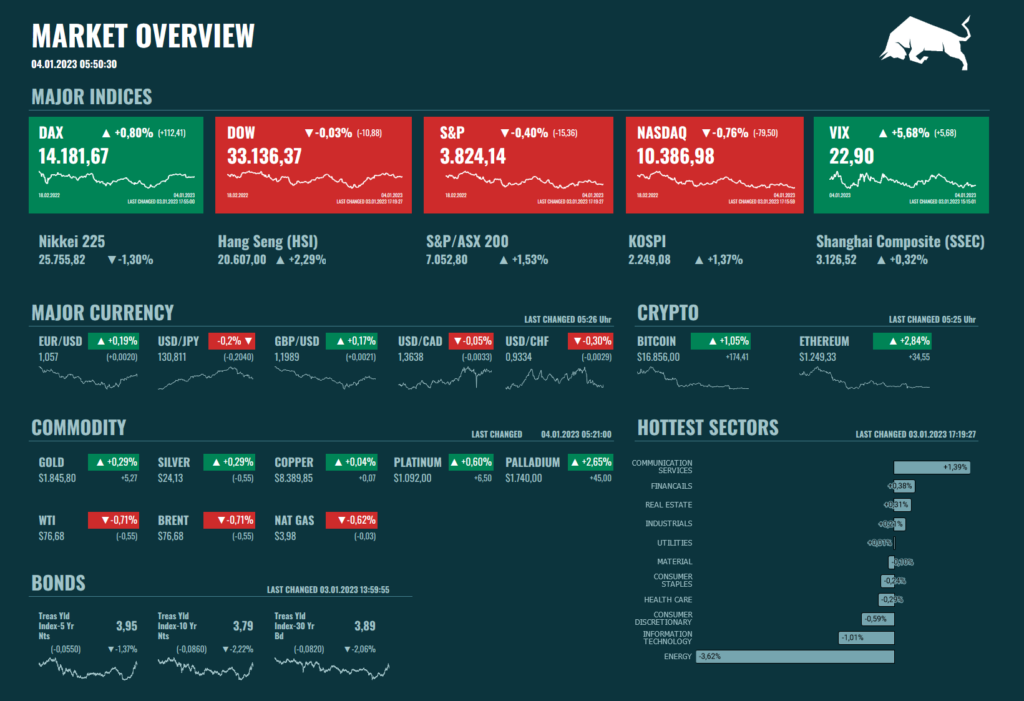Click Bitcoin +1,05% green badge
Viewport: 1024px width, 701px height.
pyautogui.click(x=721, y=341)
